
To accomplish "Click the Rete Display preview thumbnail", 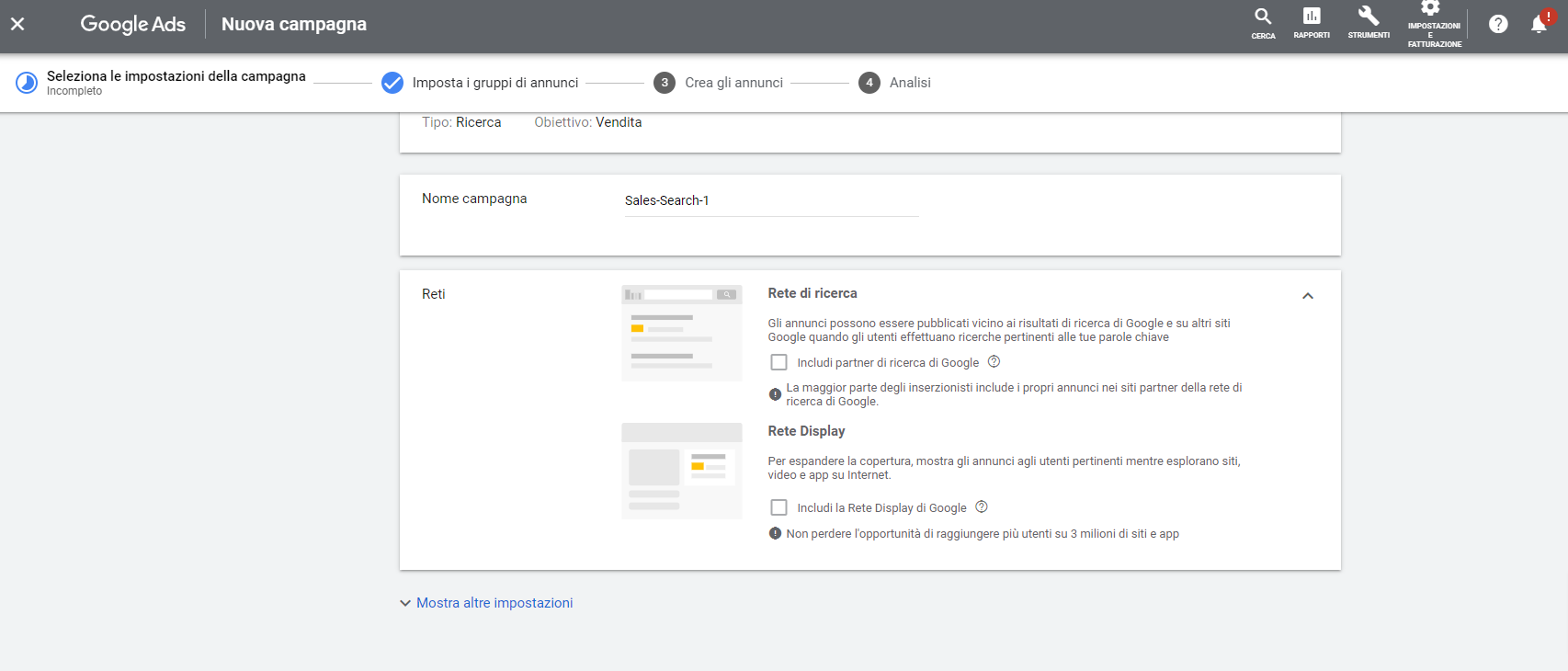I will point(682,471).
